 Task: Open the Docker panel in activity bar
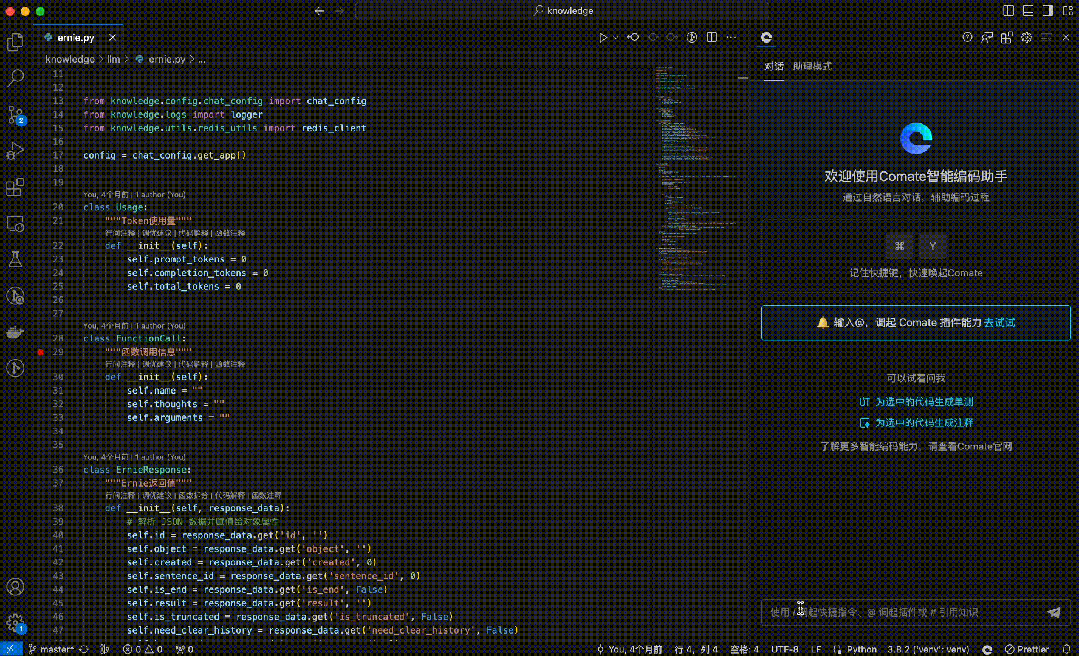pos(15,332)
